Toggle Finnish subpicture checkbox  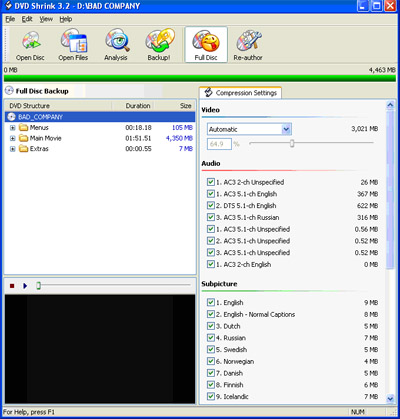pyautogui.click(x=210, y=385)
